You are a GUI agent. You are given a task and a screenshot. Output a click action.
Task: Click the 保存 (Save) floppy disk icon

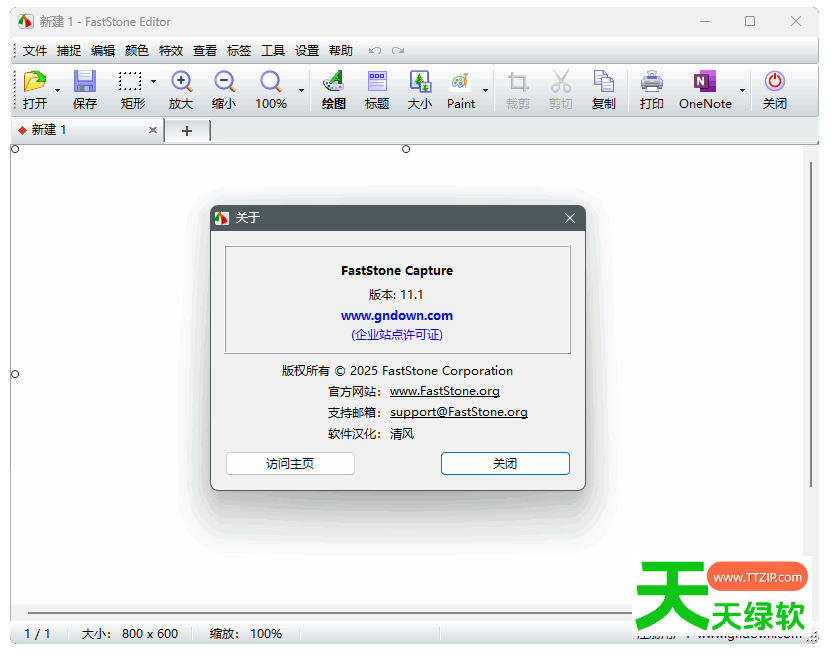point(85,82)
